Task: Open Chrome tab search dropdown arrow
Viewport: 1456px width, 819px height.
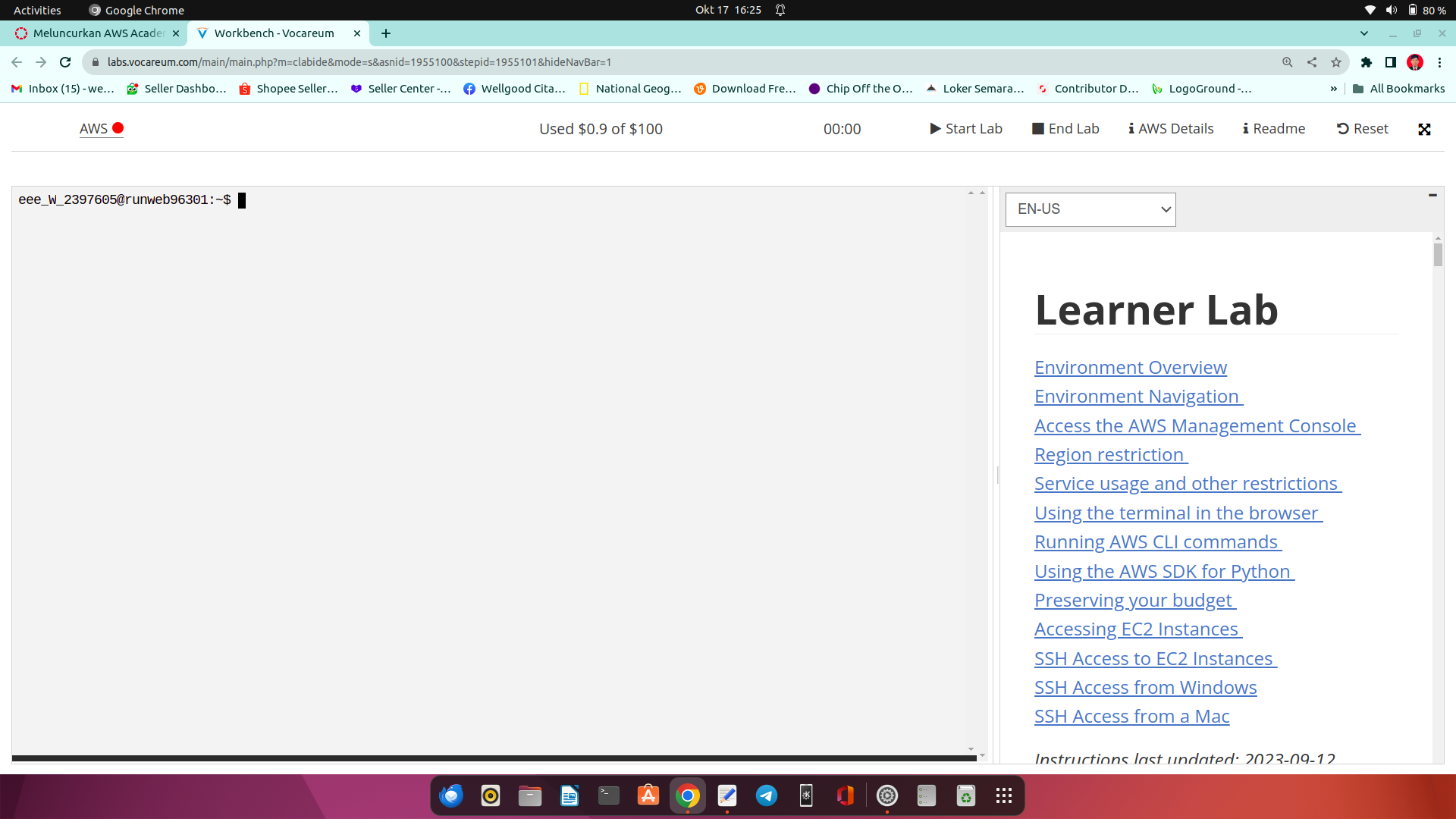Action: tap(1363, 33)
